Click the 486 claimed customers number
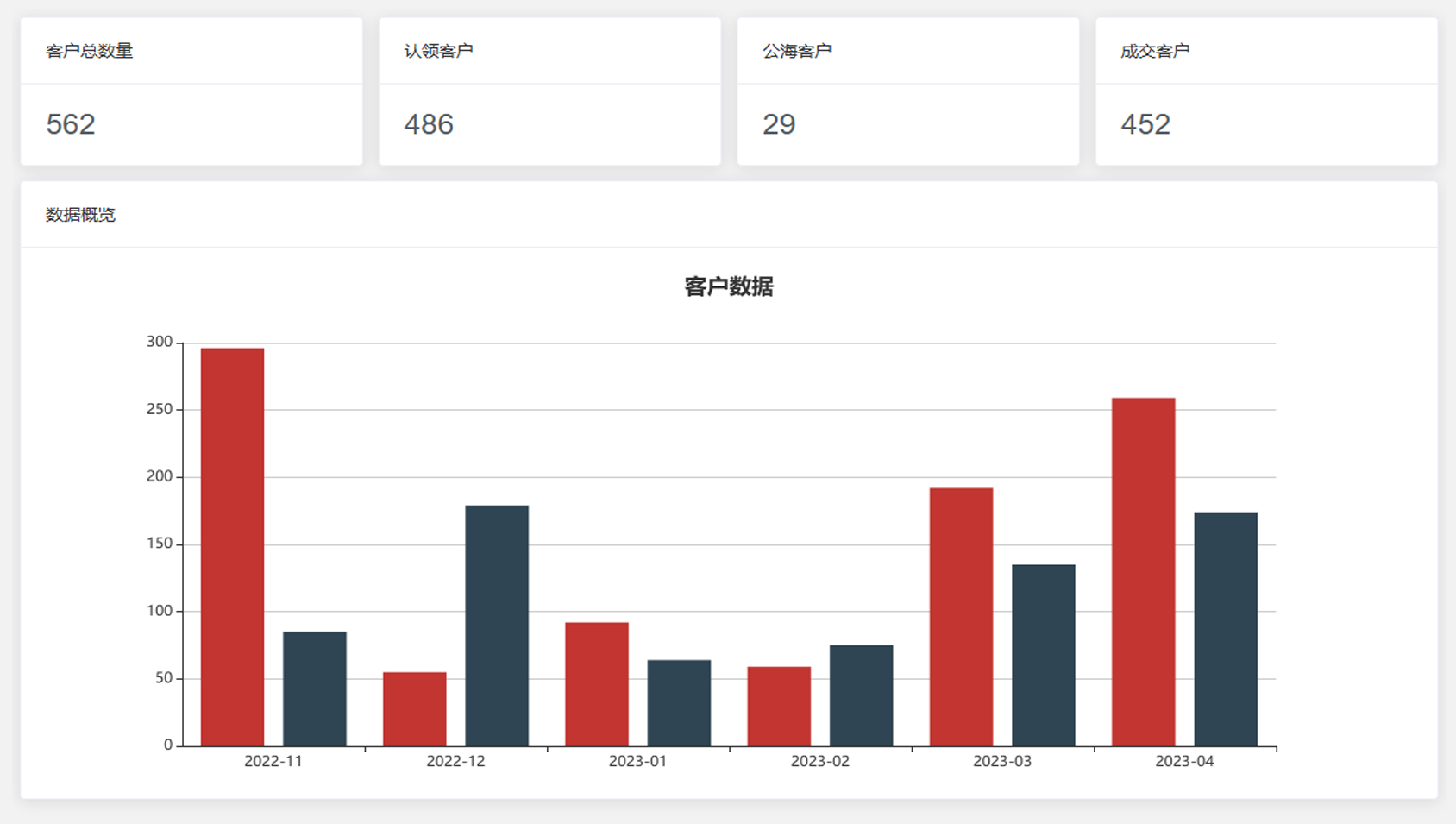This screenshot has width=1456, height=824. click(429, 124)
